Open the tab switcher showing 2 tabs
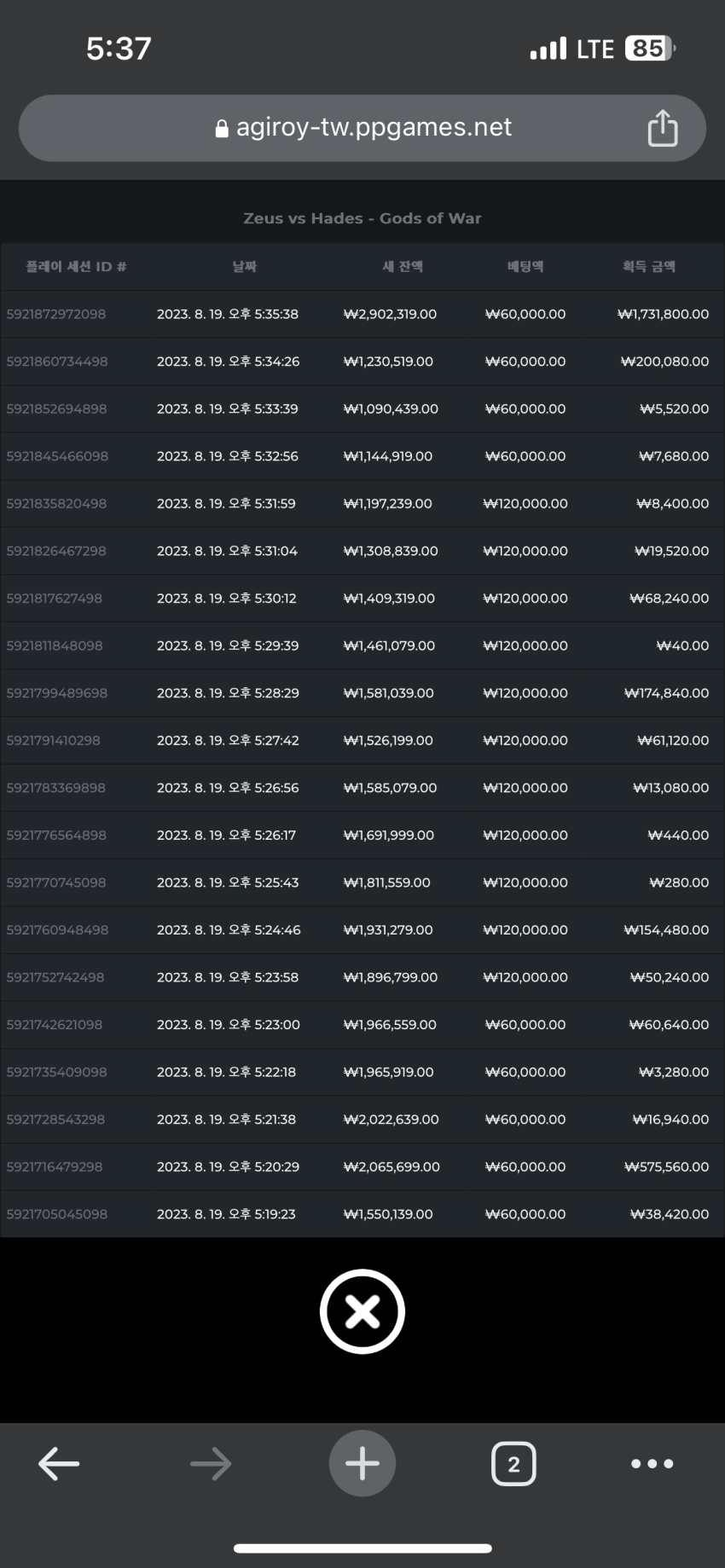Screen dimensions: 725x1568 (x=513, y=1464)
